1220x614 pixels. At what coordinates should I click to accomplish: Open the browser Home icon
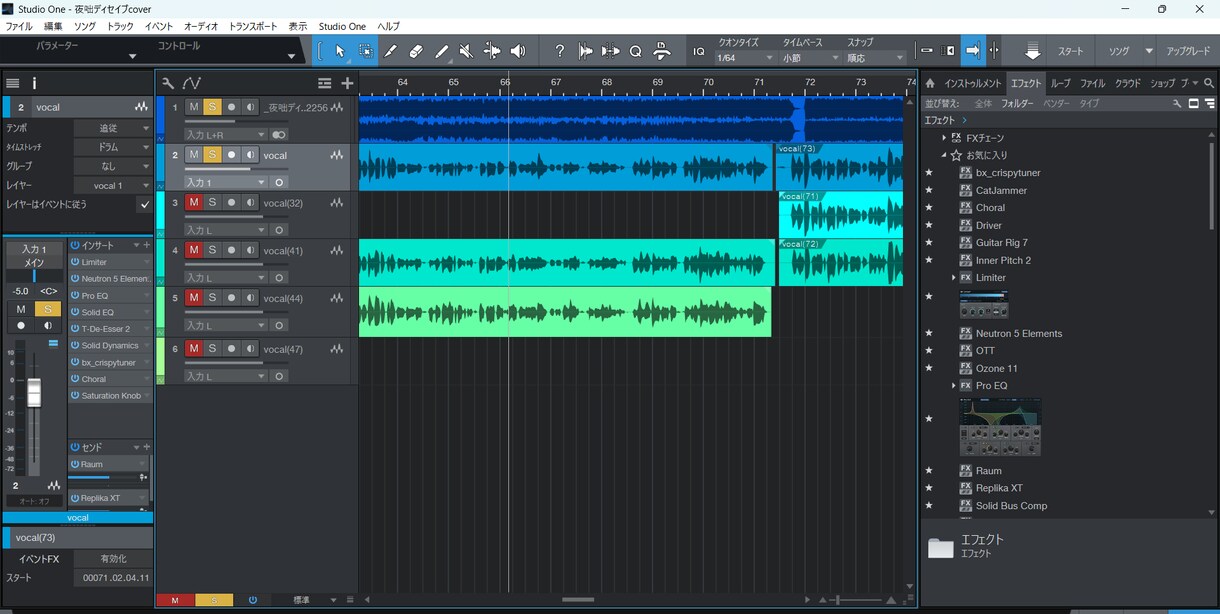tap(930, 83)
